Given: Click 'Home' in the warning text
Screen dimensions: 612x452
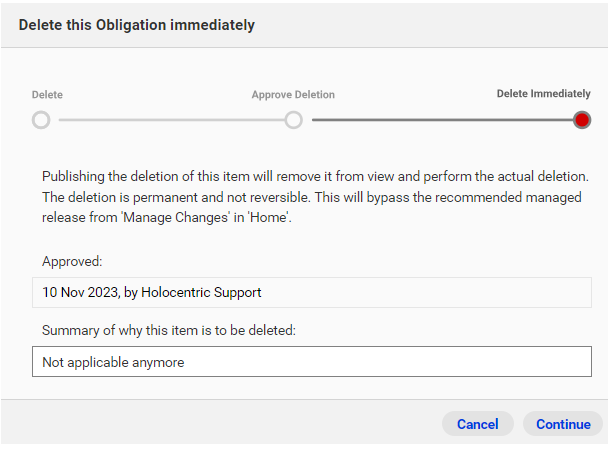Looking at the screenshot, I should [269, 217].
